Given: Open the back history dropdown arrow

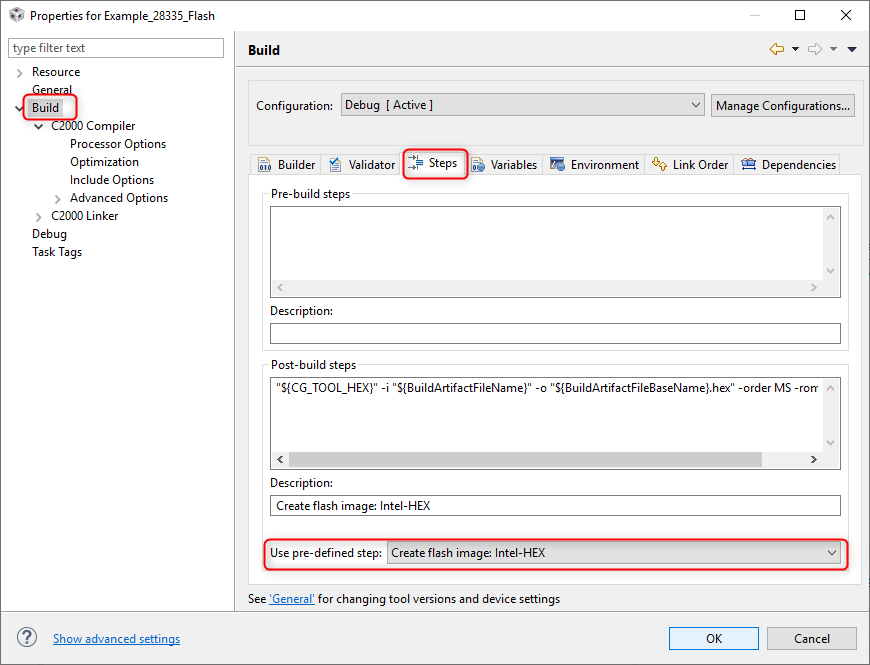Looking at the screenshot, I should coord(795,49).
